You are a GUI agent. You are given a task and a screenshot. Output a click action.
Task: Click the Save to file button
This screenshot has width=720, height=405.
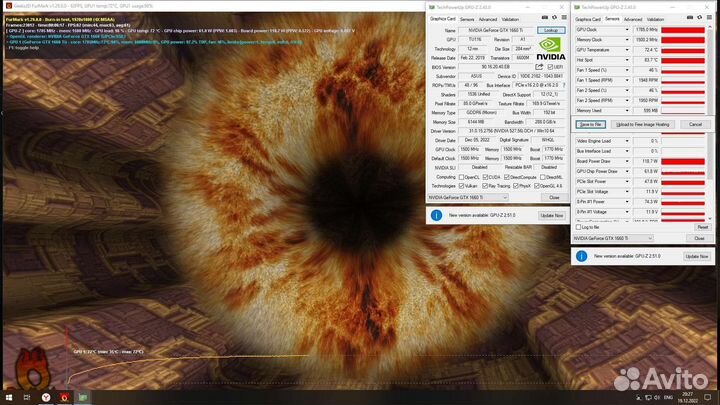[x=591, y=124]
